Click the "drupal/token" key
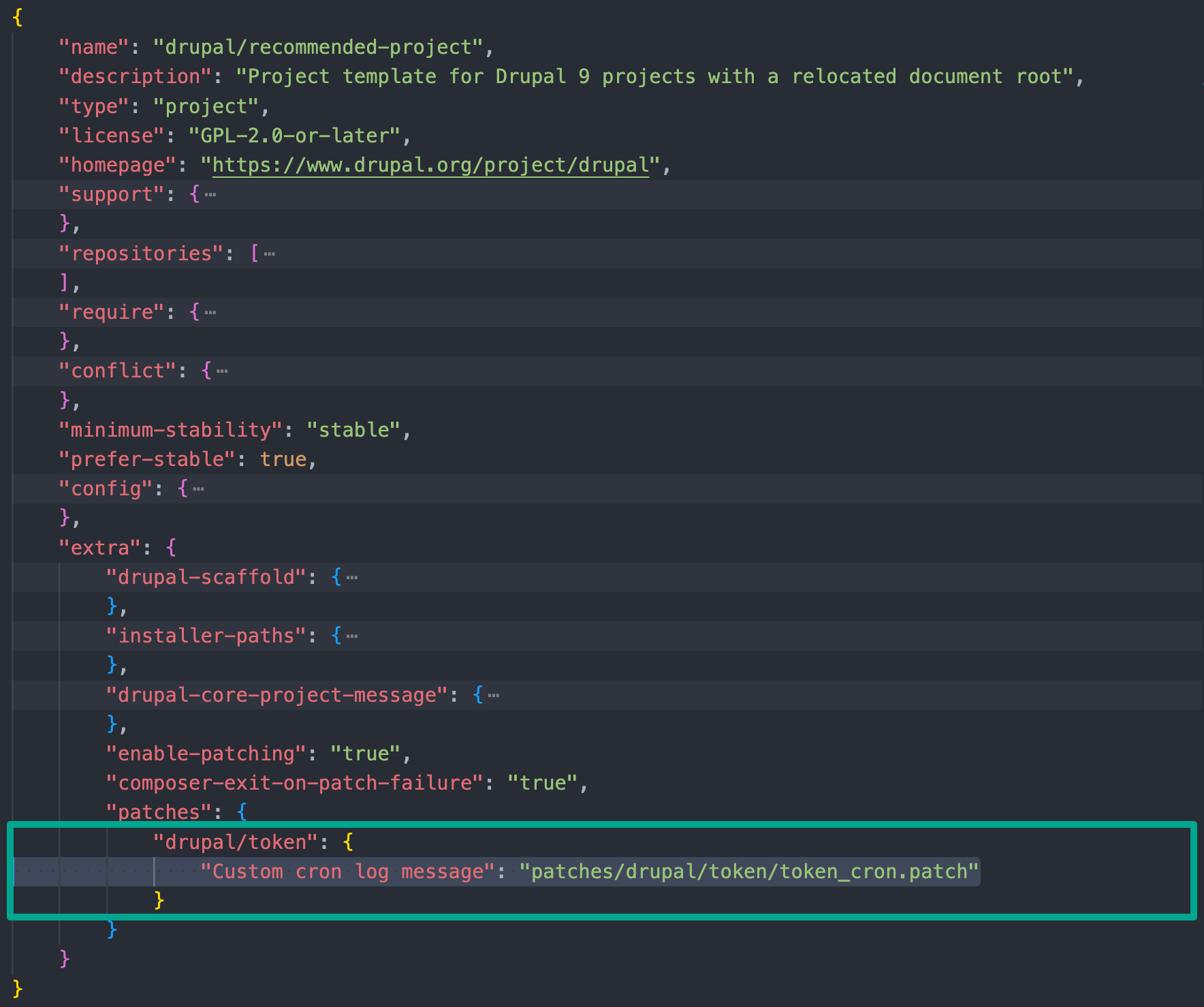Screen dimensions: 1204x1007 [236, 843]
